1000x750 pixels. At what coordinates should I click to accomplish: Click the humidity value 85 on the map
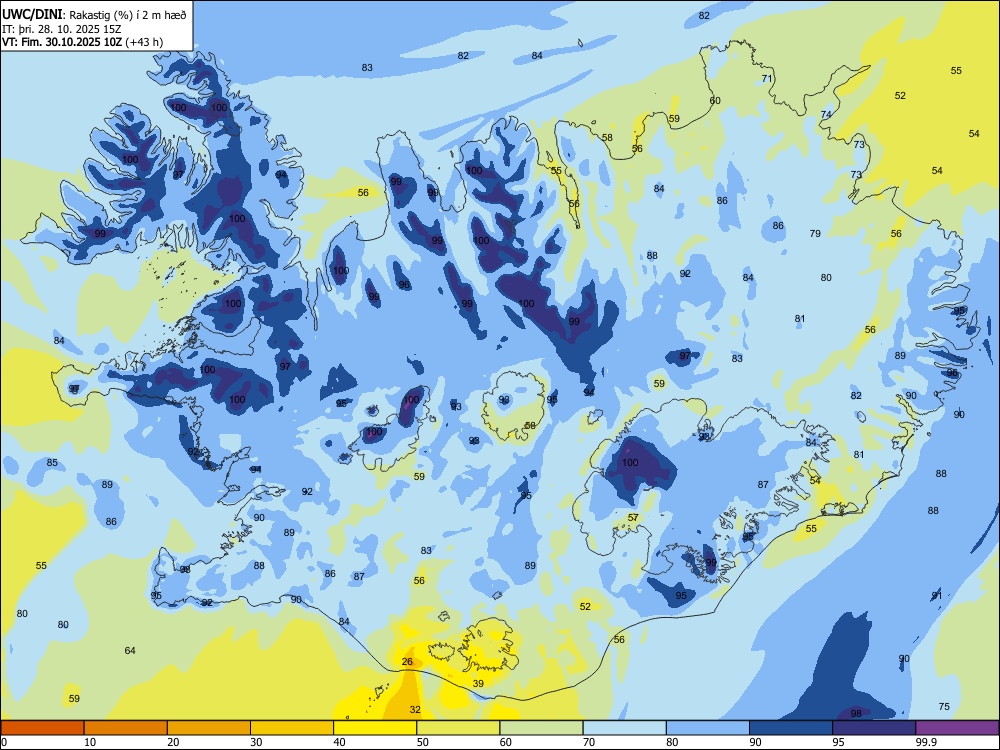tap(52, 462)
